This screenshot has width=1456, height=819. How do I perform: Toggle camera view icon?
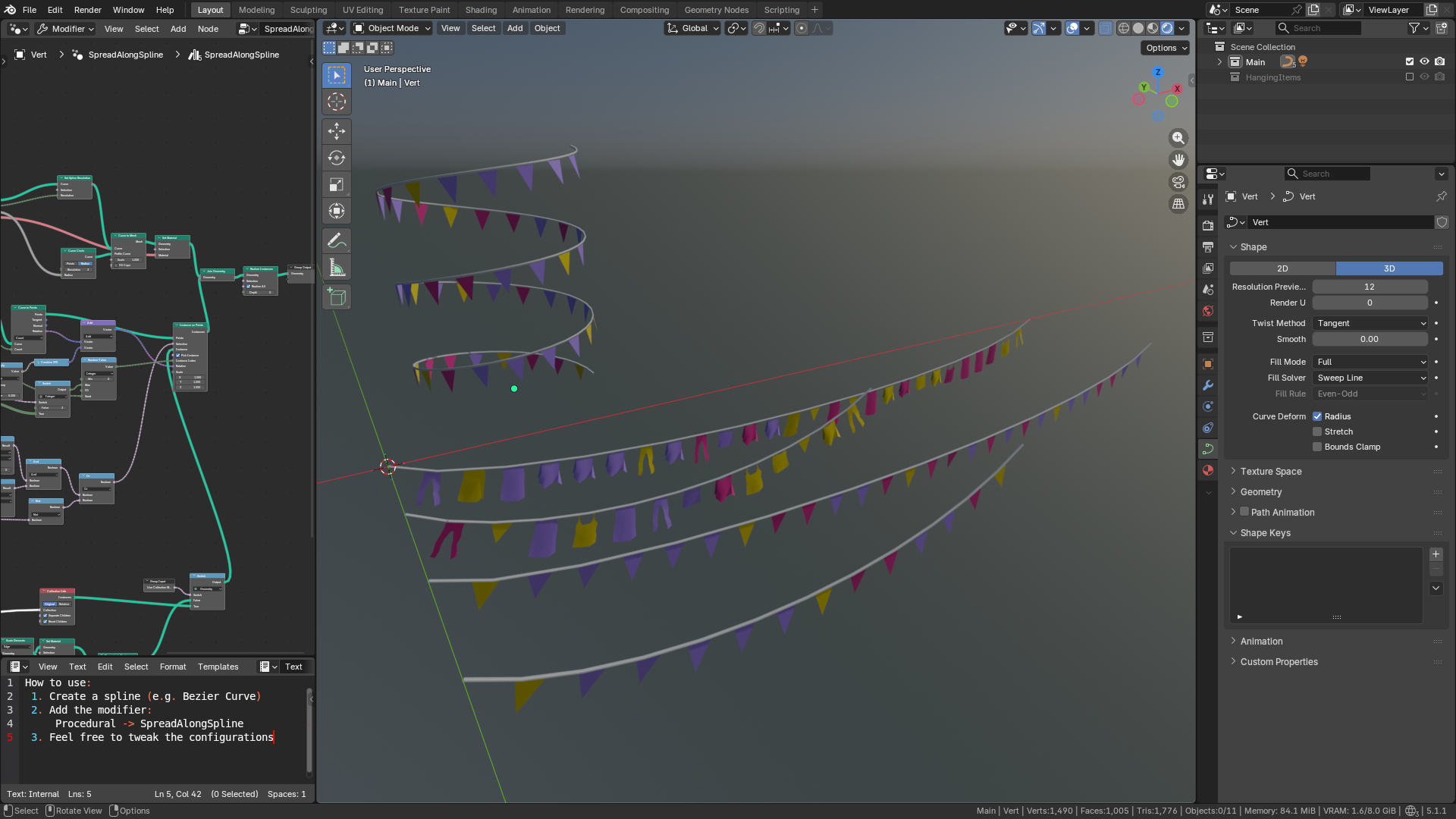coord(1178,182)
